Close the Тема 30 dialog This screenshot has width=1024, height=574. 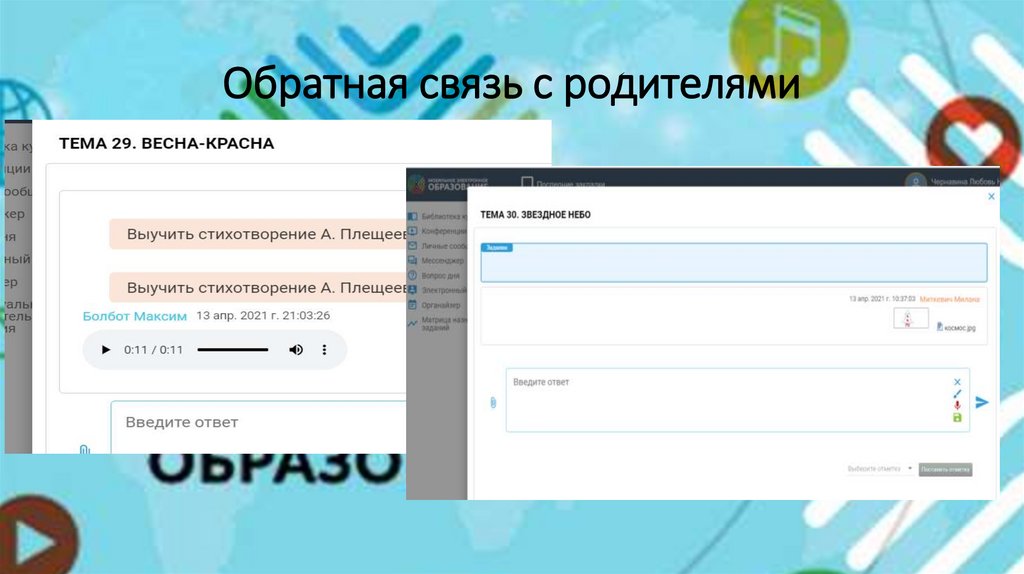click(x=991, y=197)
